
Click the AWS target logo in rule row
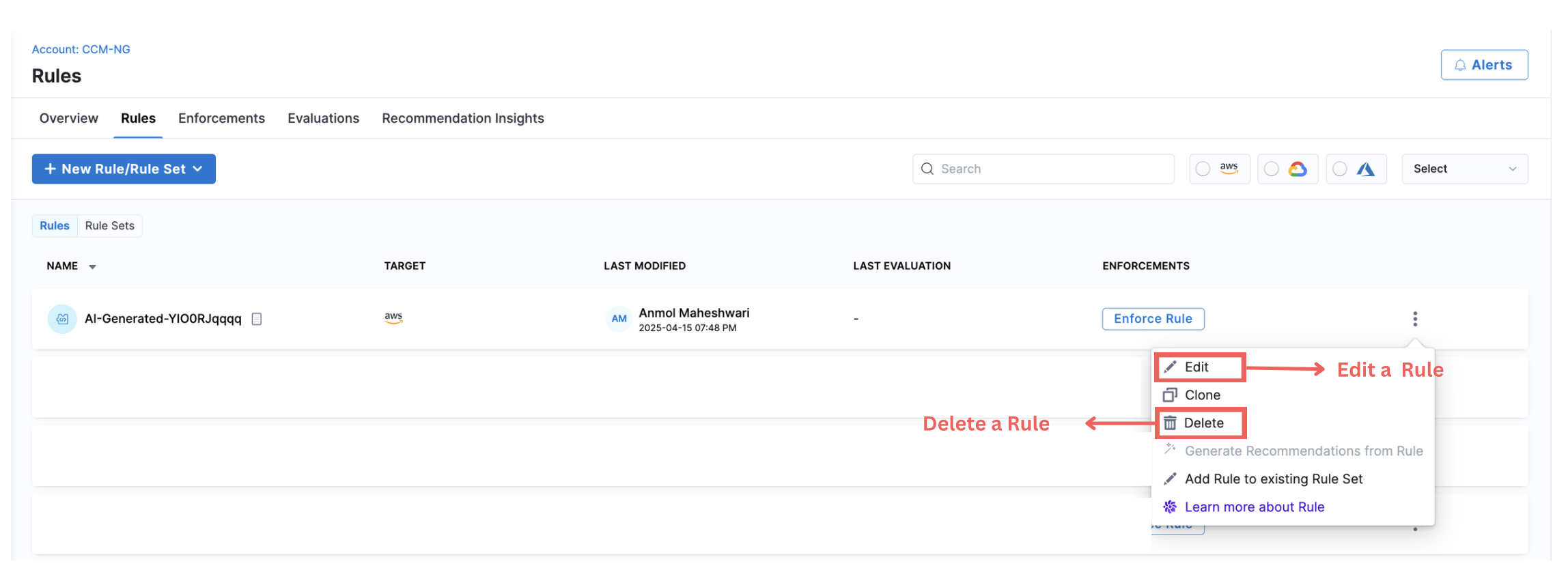click(393, 317)
